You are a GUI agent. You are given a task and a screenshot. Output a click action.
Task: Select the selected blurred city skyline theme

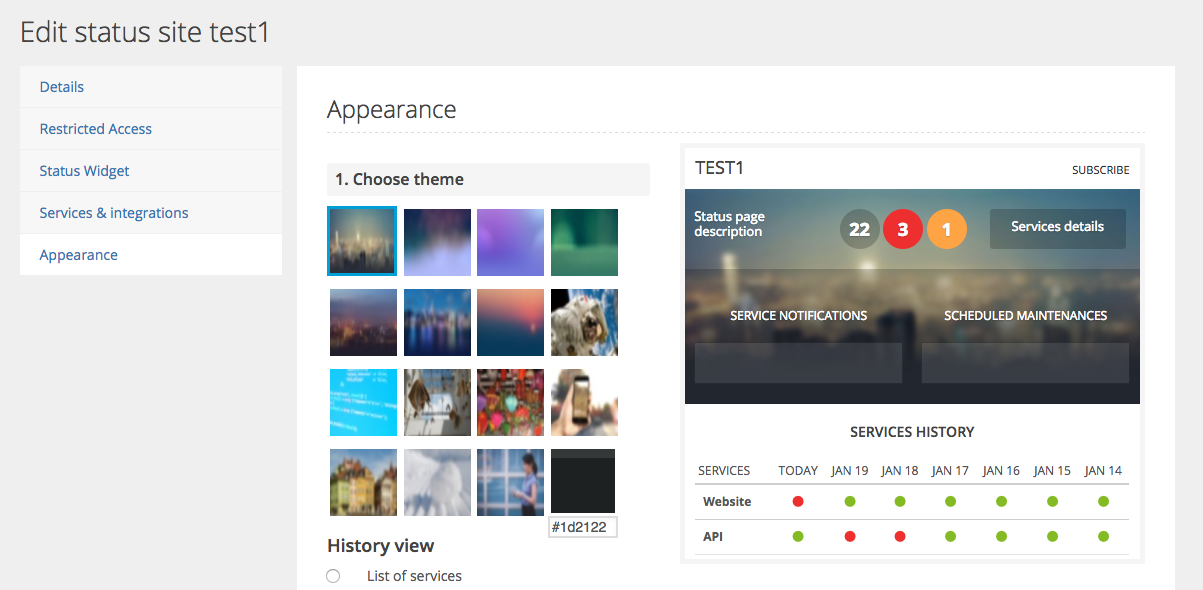pos(362,241)
